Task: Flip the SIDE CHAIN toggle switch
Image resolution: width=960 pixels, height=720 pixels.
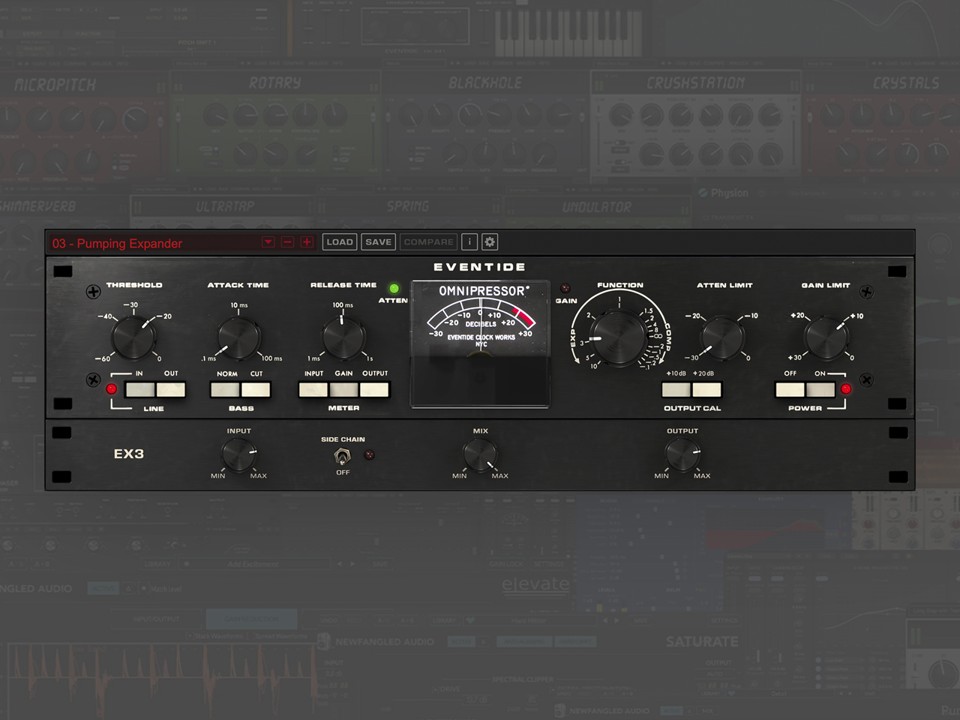Action: pyautogui.click(x=342, y=456)
